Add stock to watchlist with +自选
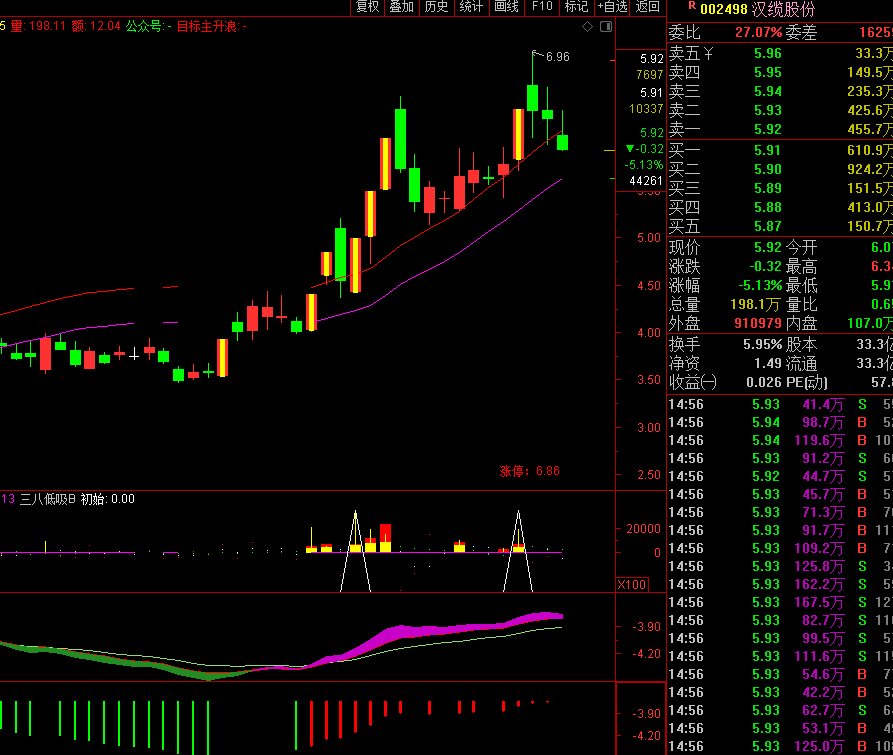The height and width of the screenshot is (755, 893). click(612, 7)
